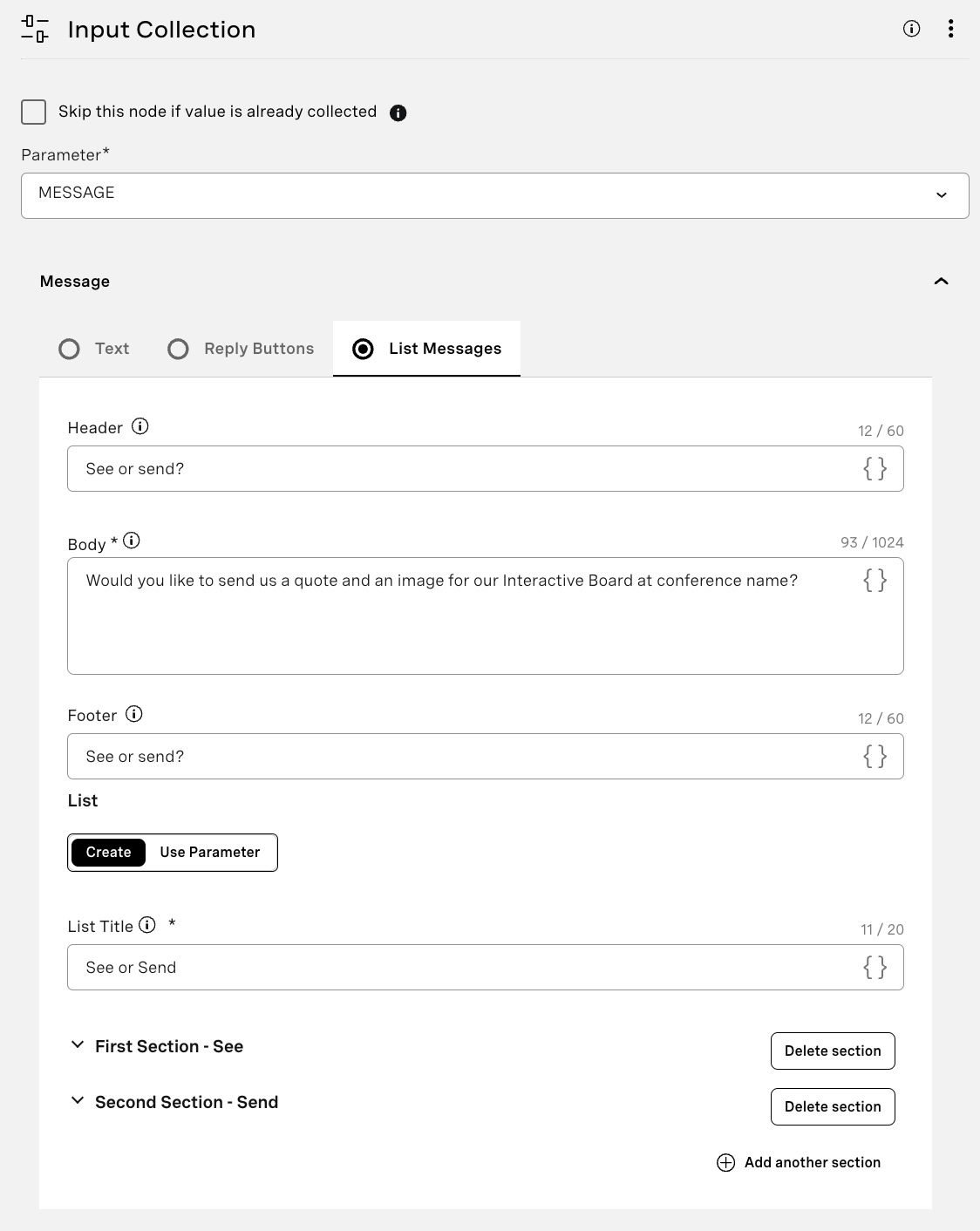Image resolution: width=980 pixels, height=1231 pixels.
Task: Click the info icon next to Body
Action: click(132, 541)
